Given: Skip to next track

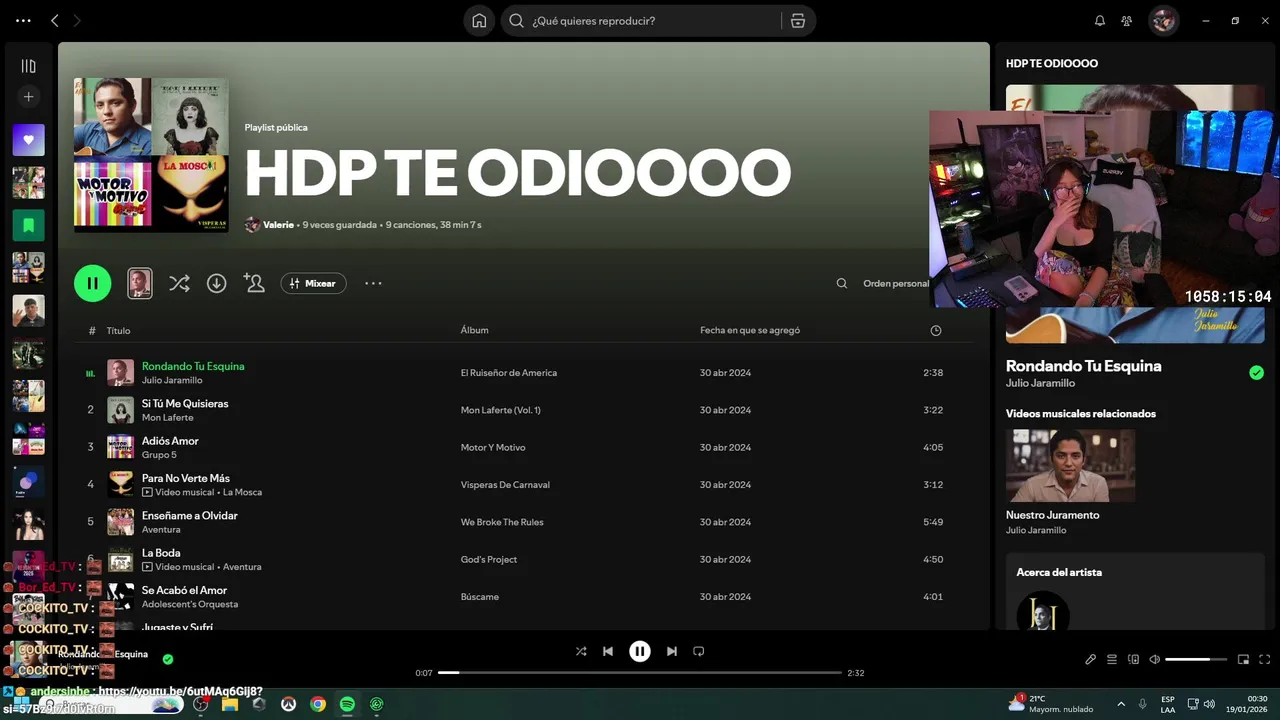Looking at the screenshot, I should 672,651.
